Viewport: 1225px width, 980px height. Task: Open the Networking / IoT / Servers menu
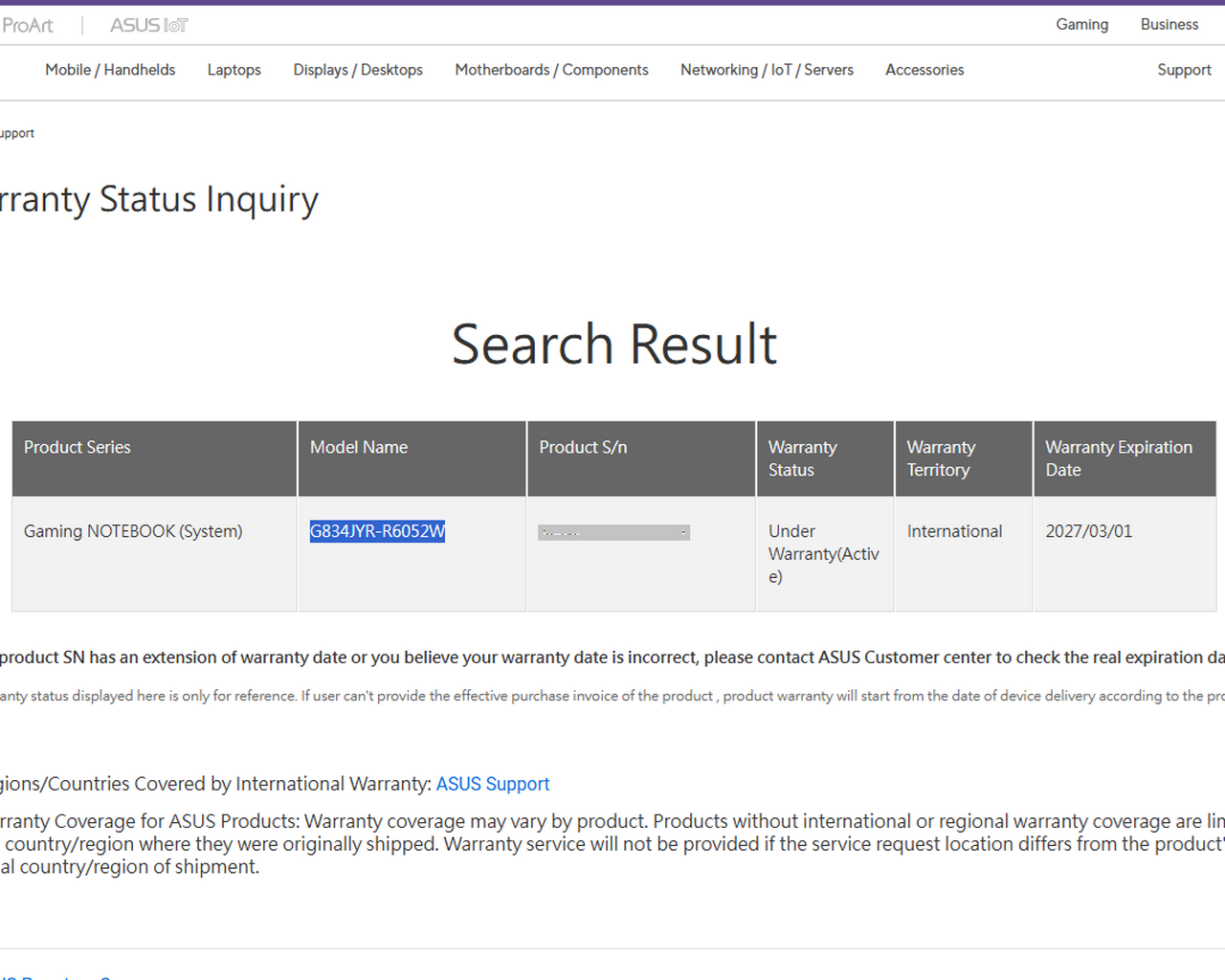(x=767, y=70)
